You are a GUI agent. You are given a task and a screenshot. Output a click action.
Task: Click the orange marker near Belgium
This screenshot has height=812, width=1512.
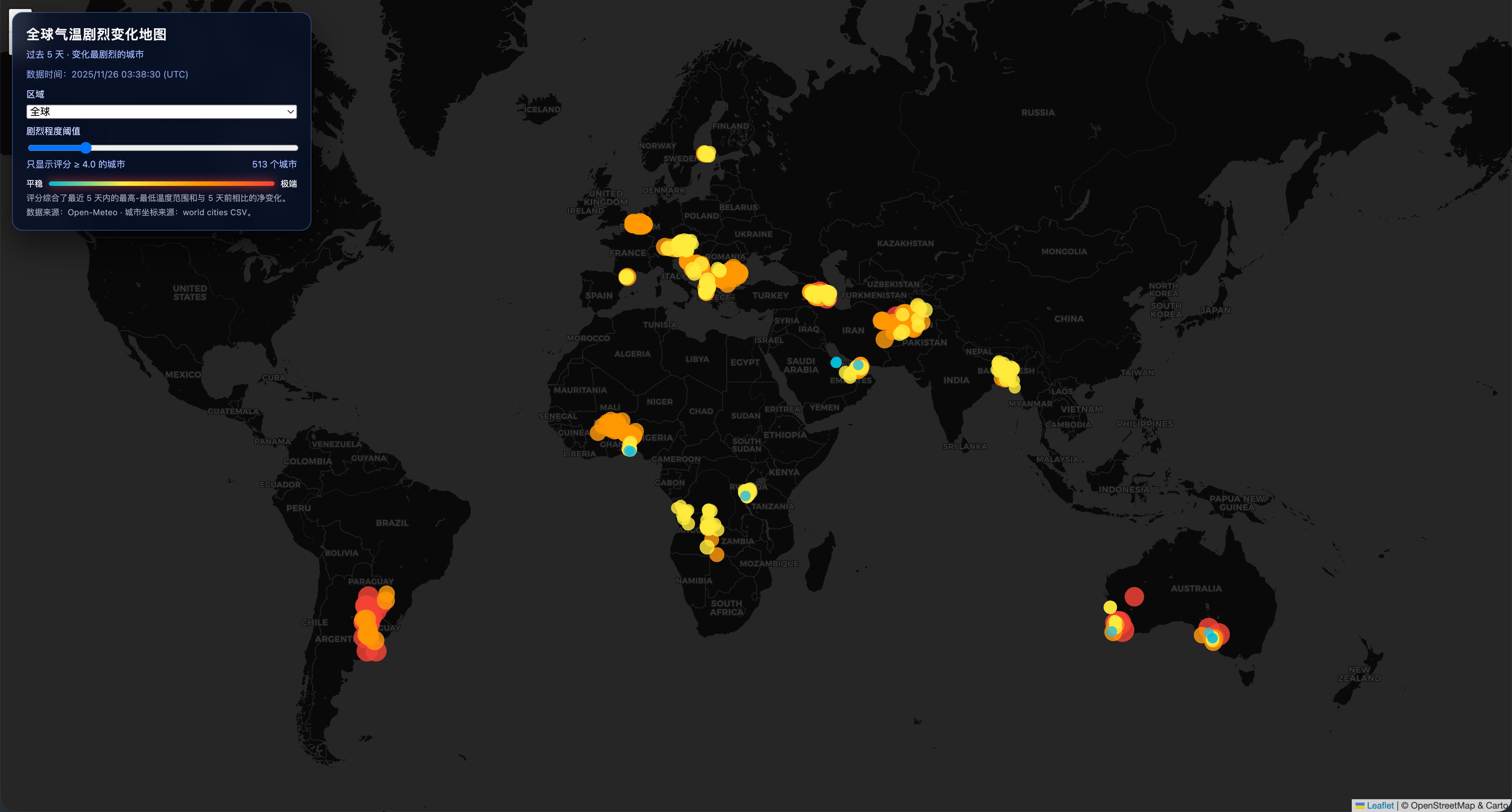[x=638, y=224]
